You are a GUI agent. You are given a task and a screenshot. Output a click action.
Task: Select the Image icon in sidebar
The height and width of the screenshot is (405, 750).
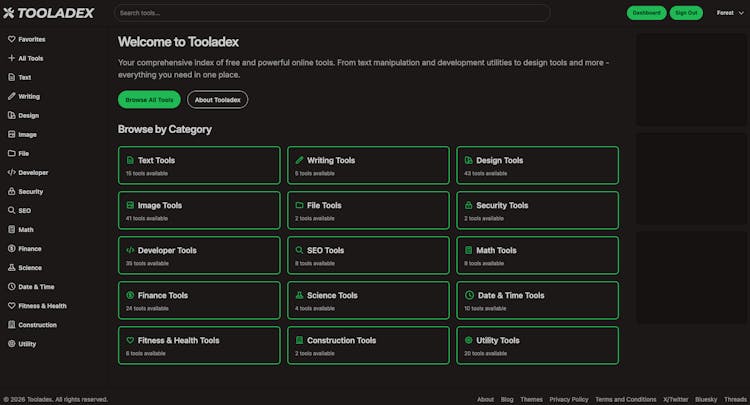pyautogui.click(x=12, y=134)
